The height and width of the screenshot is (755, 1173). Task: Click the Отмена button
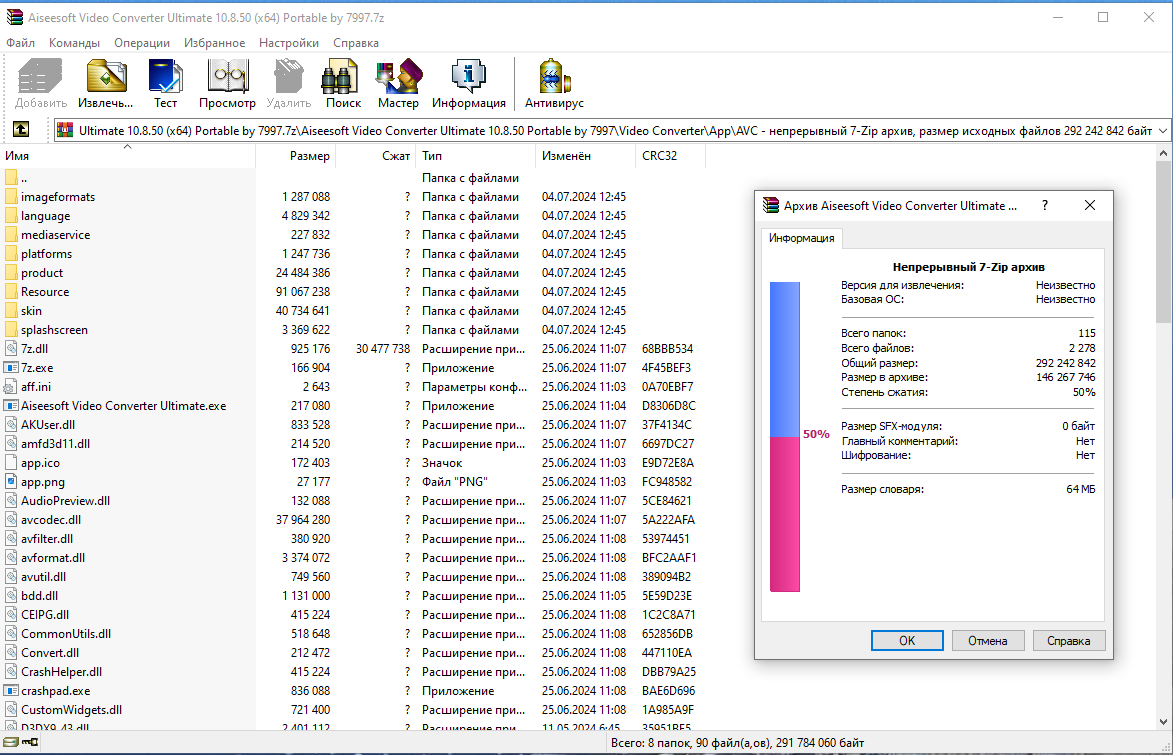987,641
